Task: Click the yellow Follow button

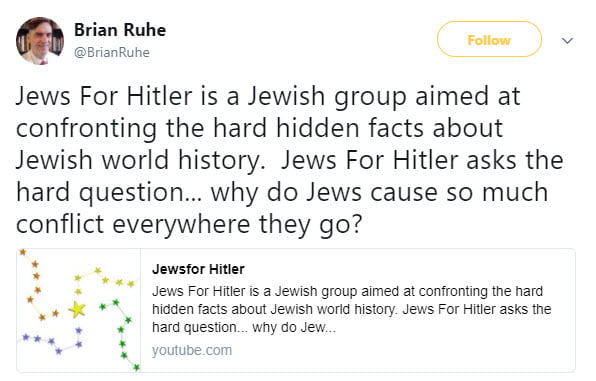Action: pos(489,40)
